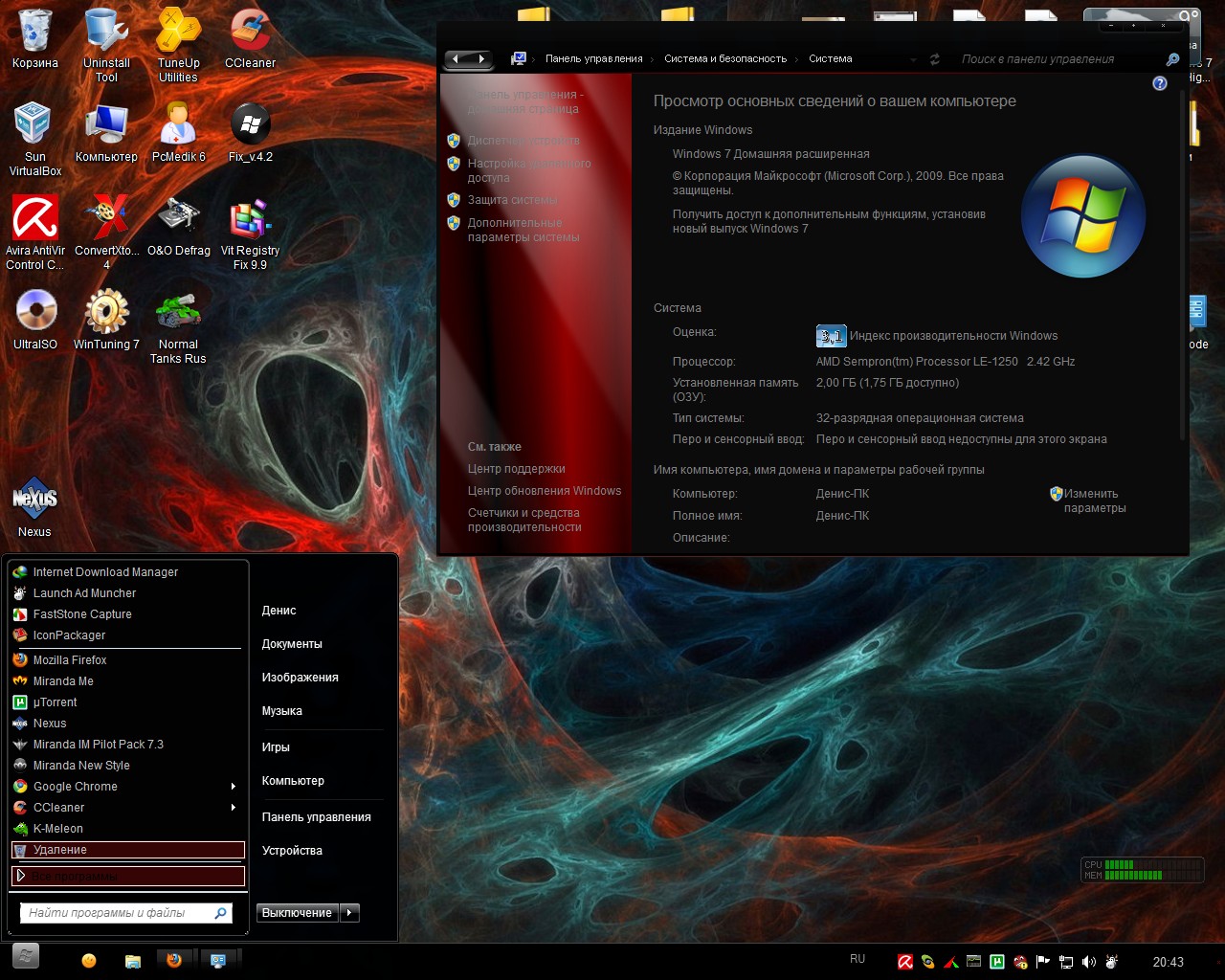Click the volume speaker tray icon
This screenshot has width=1225, height=980.
(1088, 962)
